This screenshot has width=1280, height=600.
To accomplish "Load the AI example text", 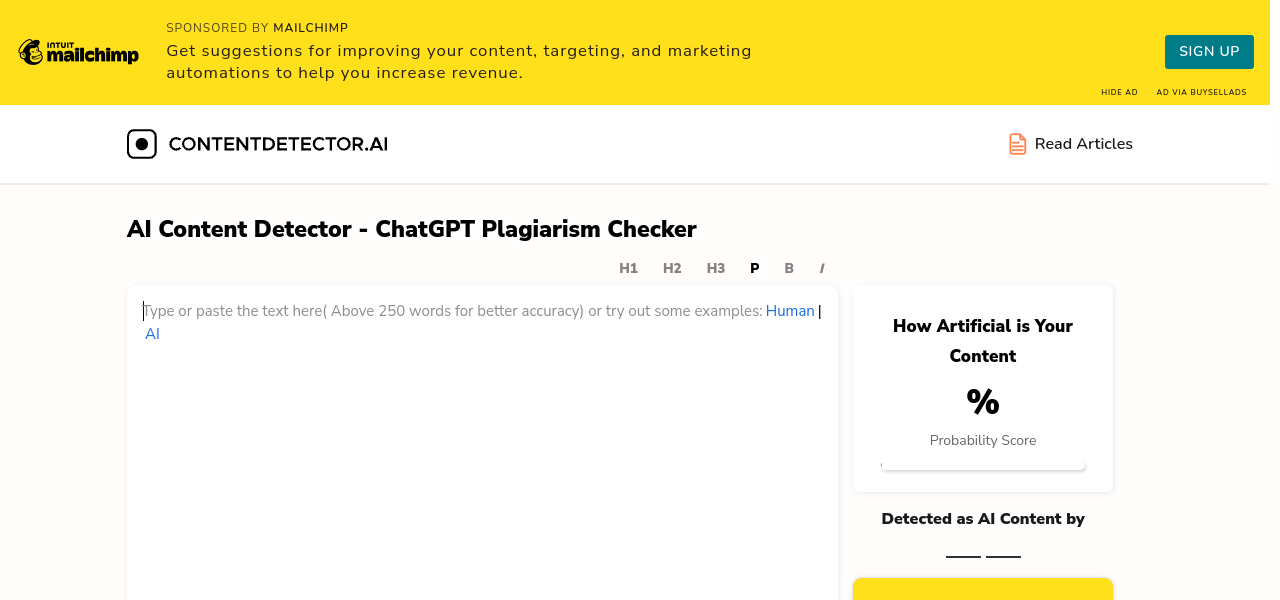I will (152, 334).
